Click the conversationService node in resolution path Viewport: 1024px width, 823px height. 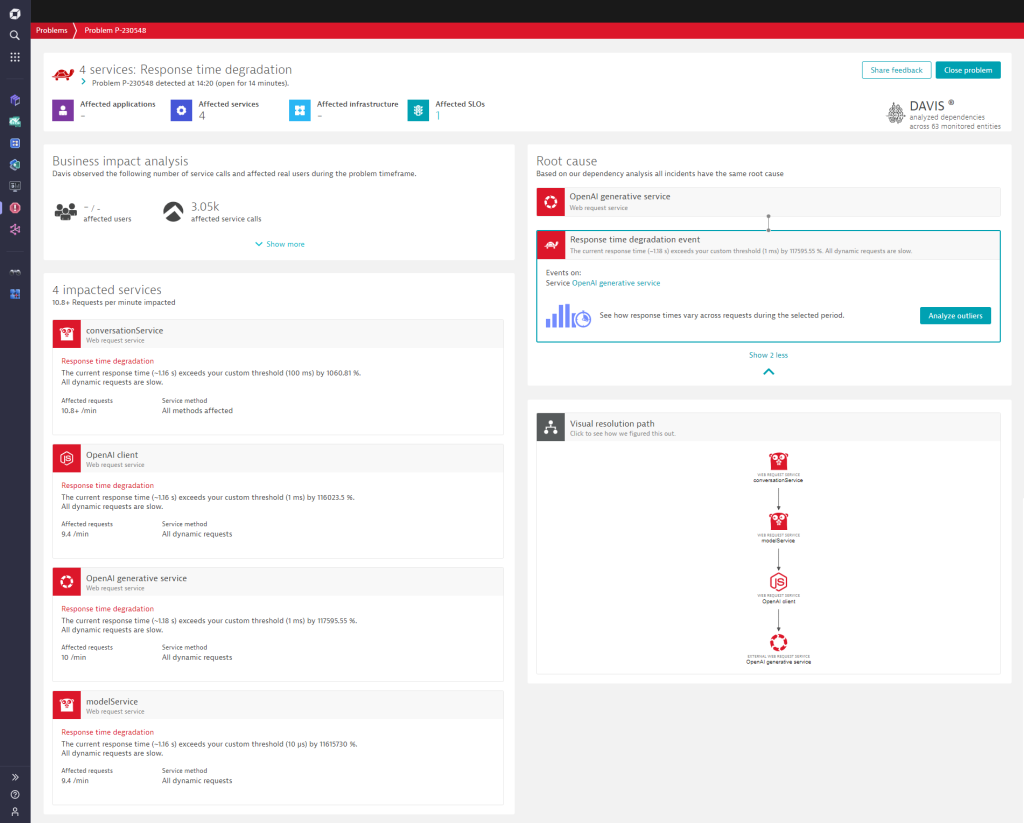click(778, 462)
